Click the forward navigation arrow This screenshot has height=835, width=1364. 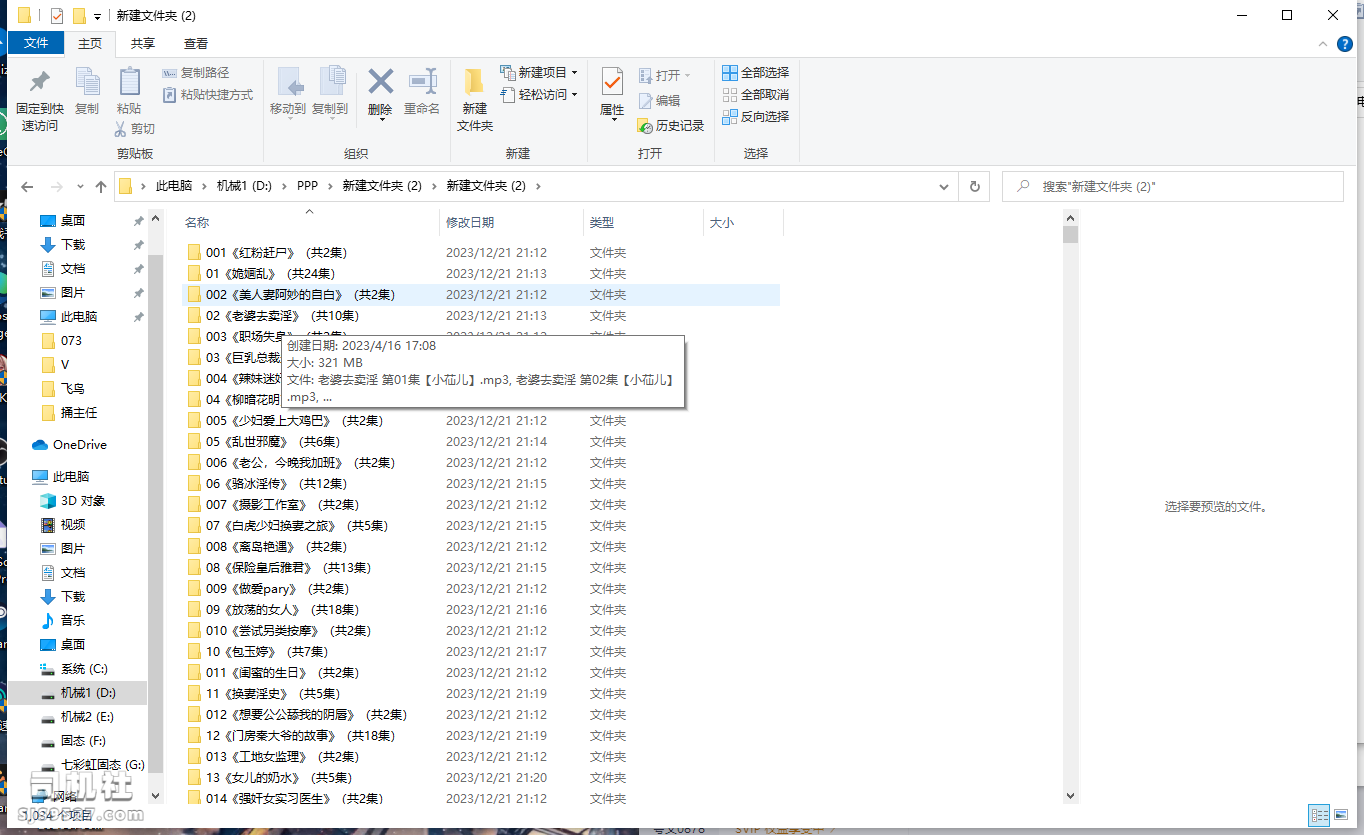coord(57,187)
